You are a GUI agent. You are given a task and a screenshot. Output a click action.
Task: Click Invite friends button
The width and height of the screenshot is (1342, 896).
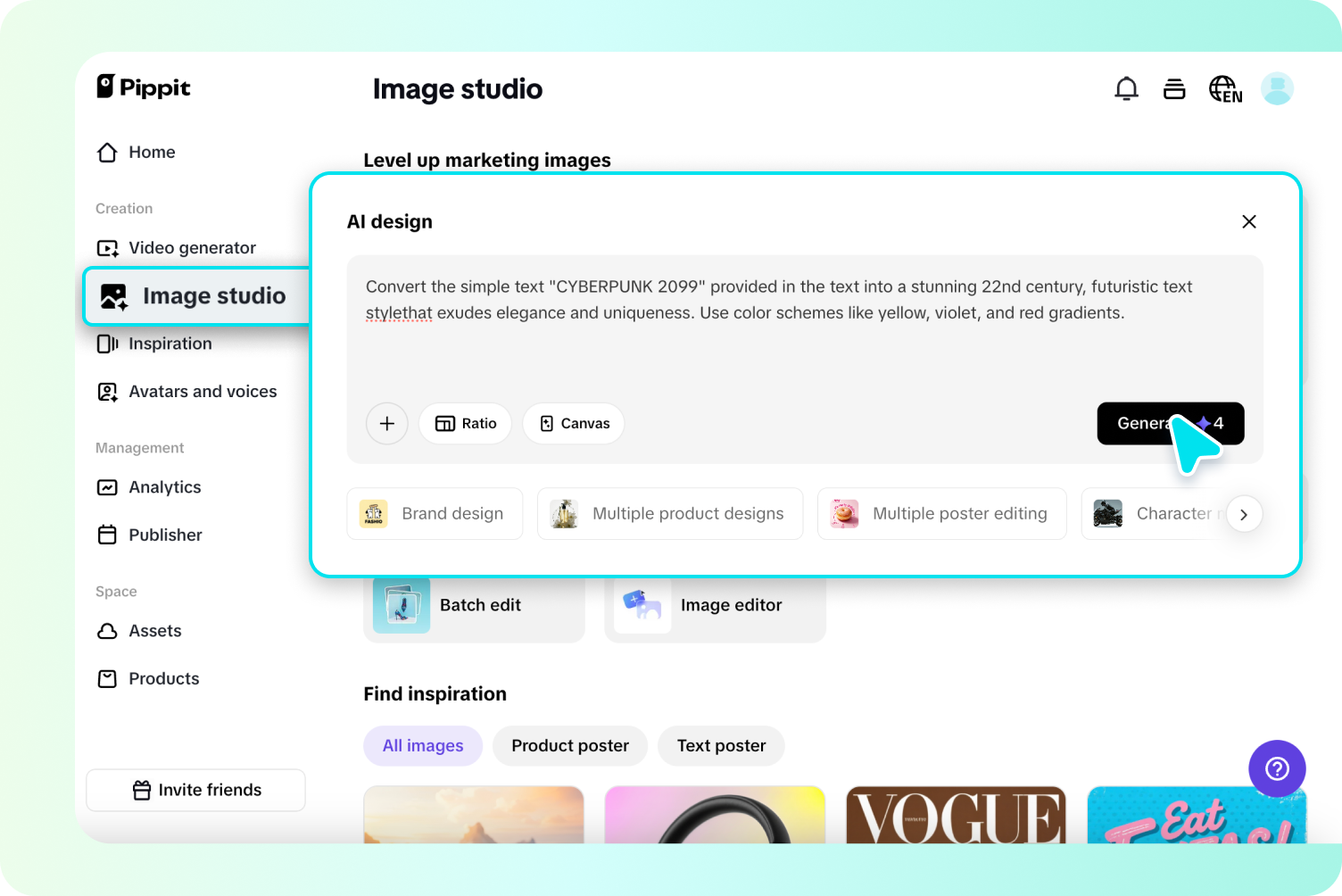click(195, 791)
